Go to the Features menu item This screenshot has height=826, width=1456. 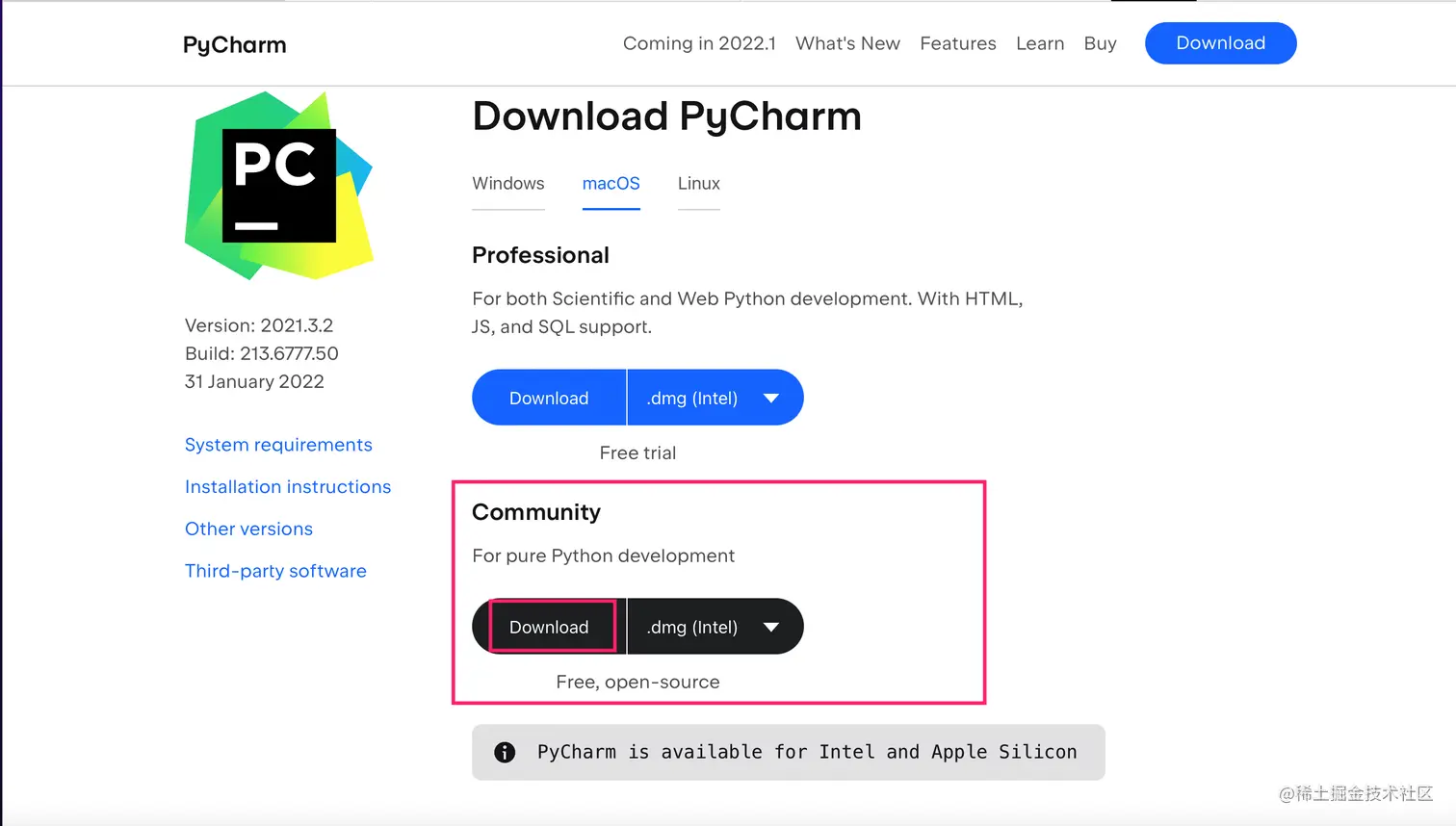click(x=958, y=43)
